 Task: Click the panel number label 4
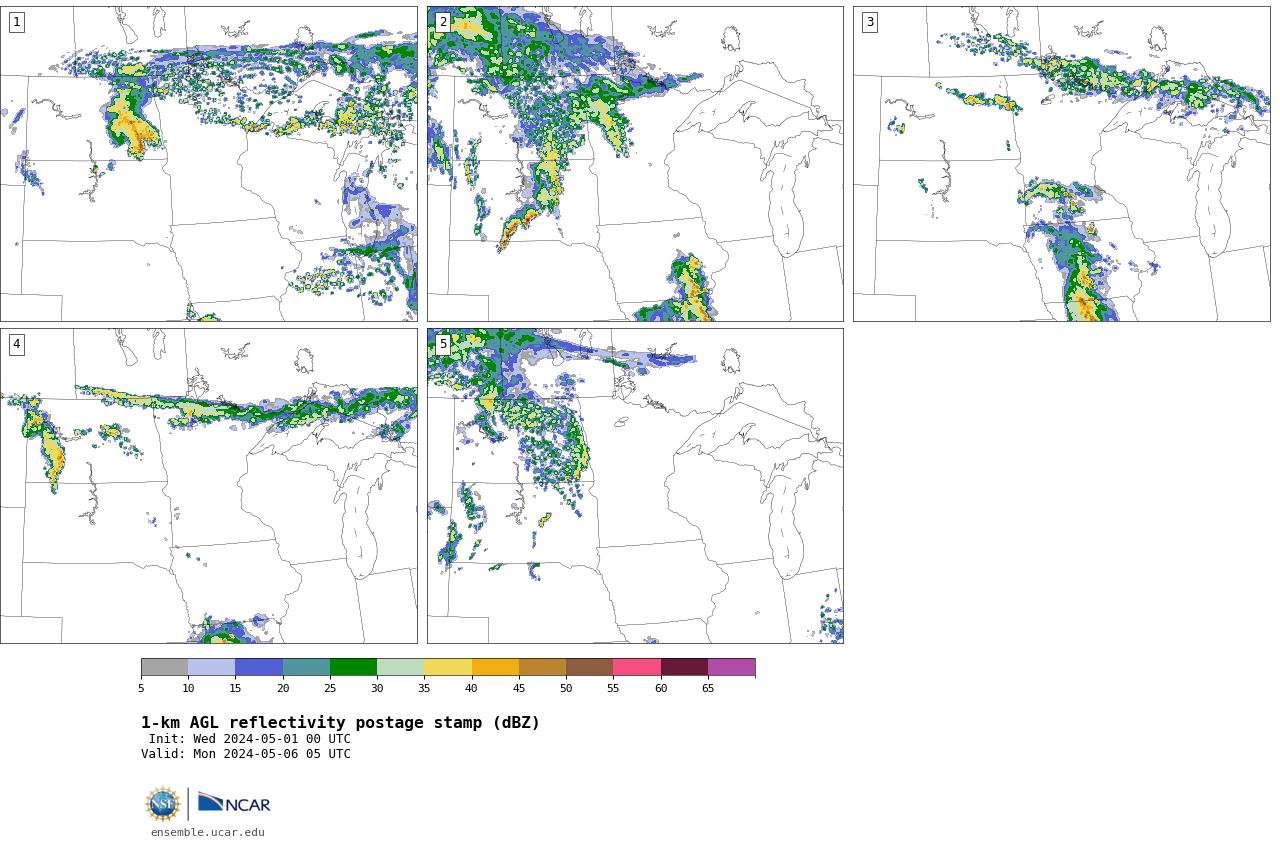tap(16, 344)
